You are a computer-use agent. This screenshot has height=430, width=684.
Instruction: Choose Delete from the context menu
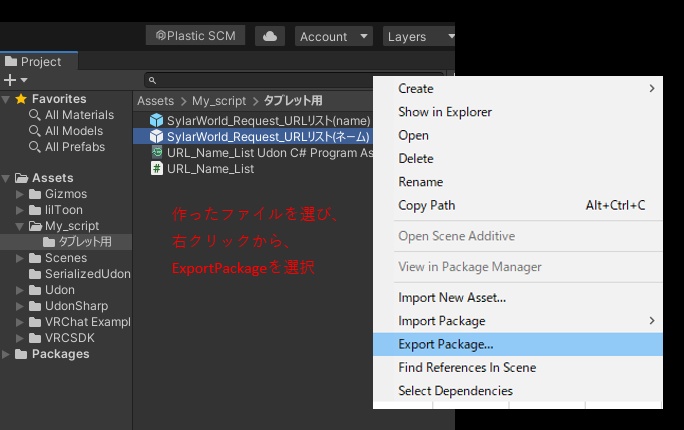518,158
